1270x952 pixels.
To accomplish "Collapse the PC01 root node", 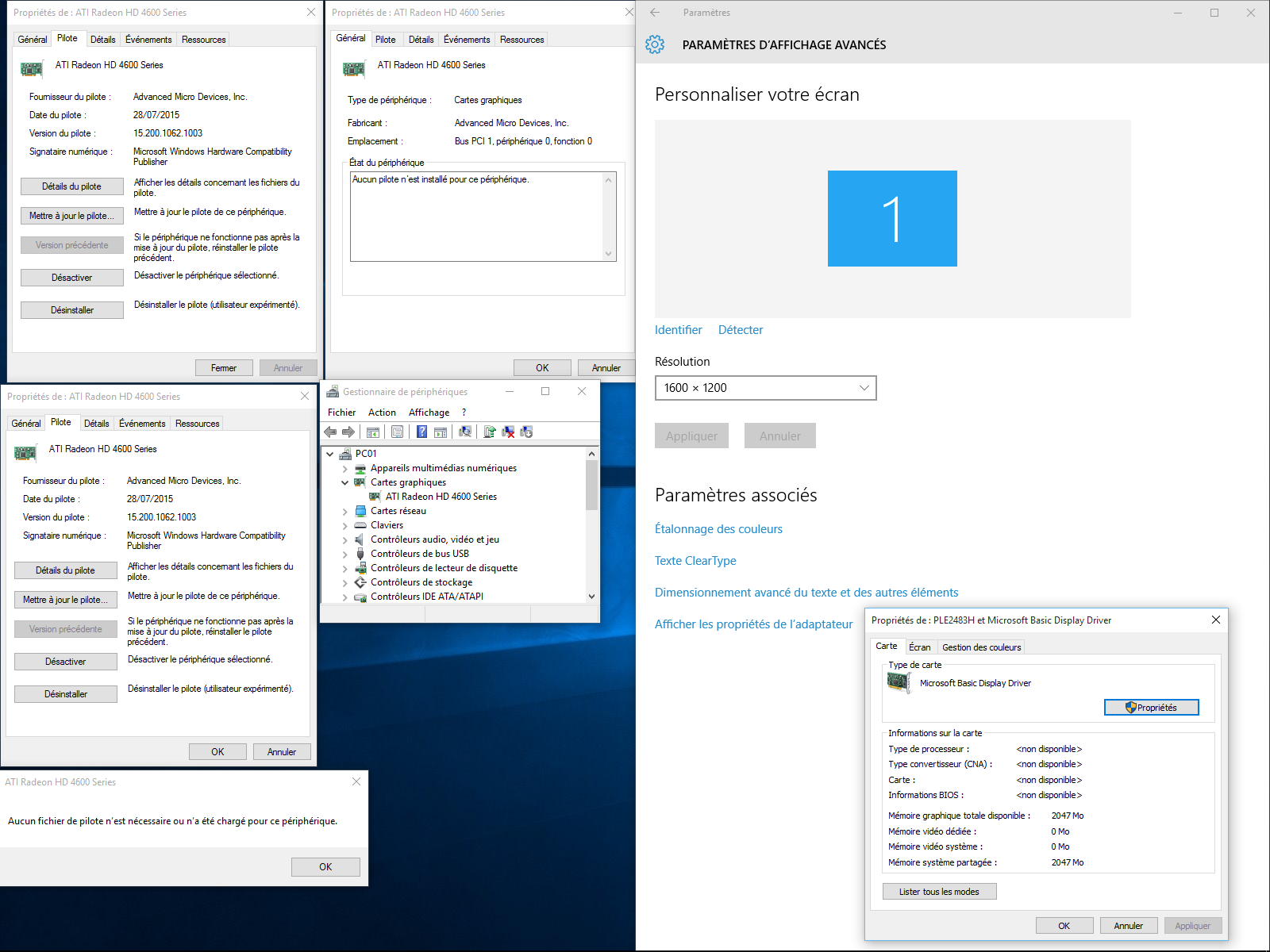I will 330,454.
